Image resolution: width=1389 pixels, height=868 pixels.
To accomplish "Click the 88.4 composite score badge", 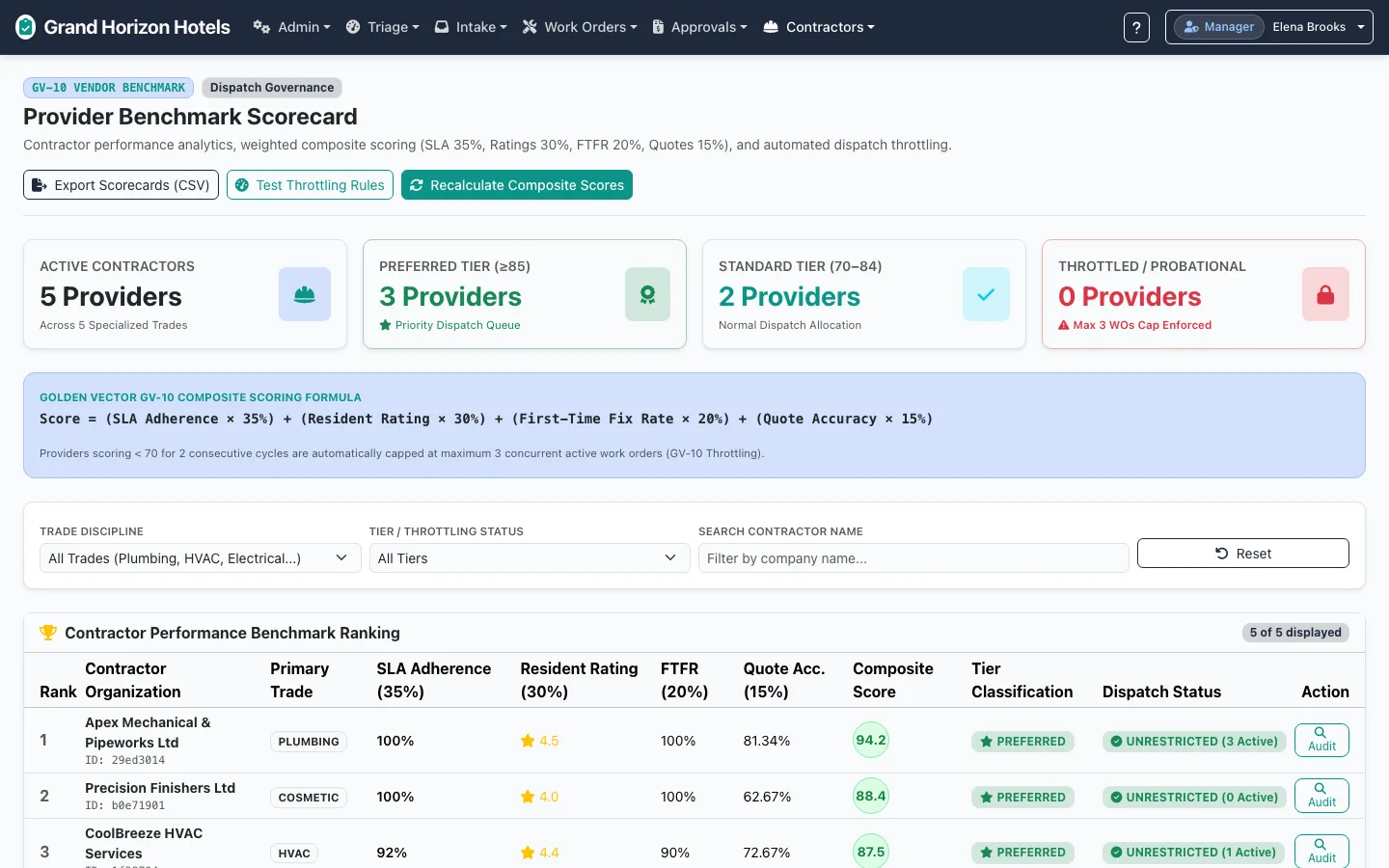I will coord(871,797).
